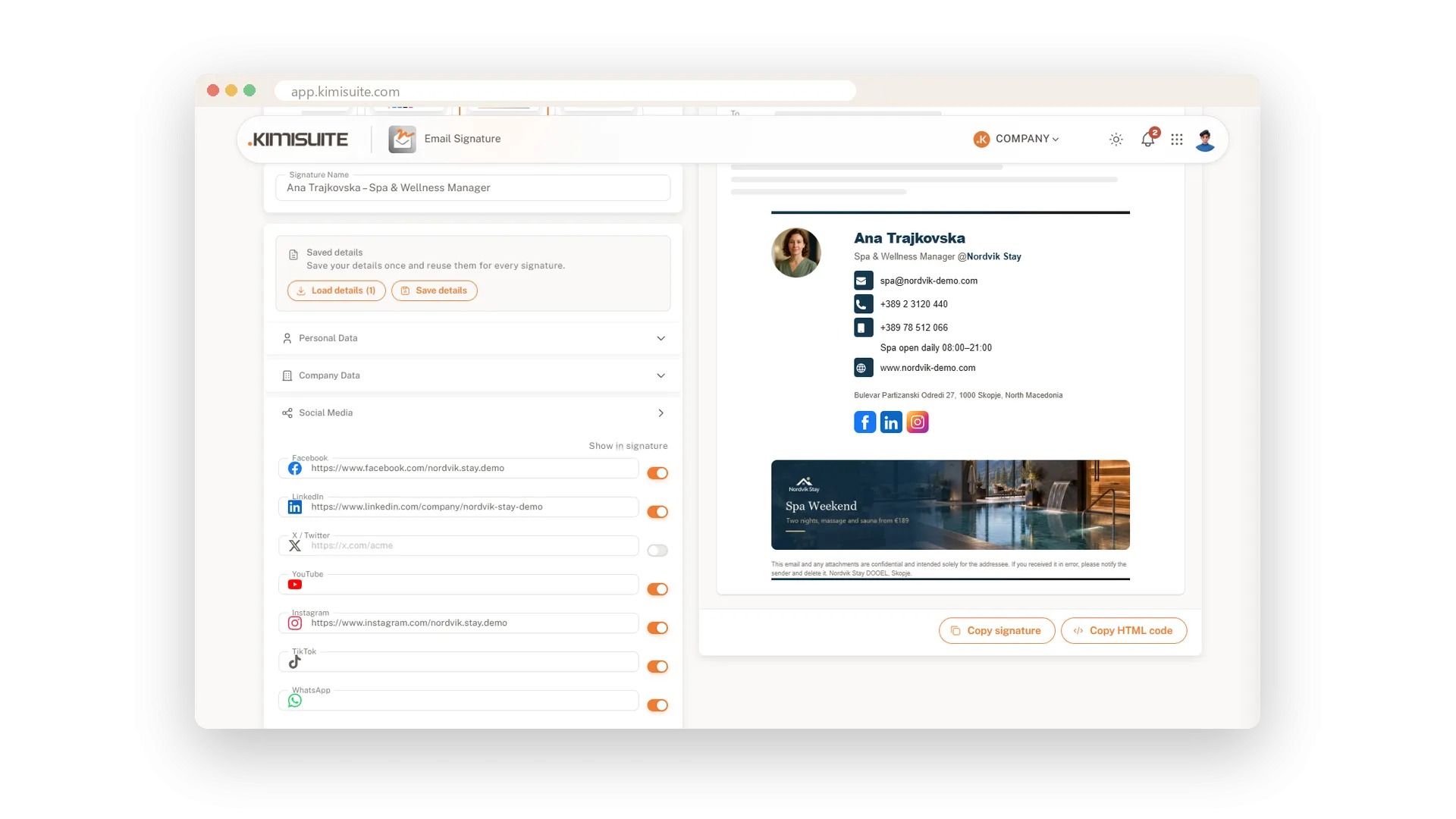The height and width of the screenshot is (819, 1456).
Task: Click the Copy signature button
Action: 996,631
